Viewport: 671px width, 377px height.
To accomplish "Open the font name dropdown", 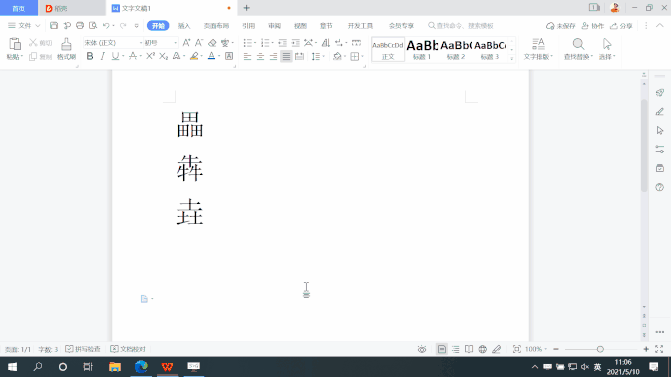I will tap(141, 43).
